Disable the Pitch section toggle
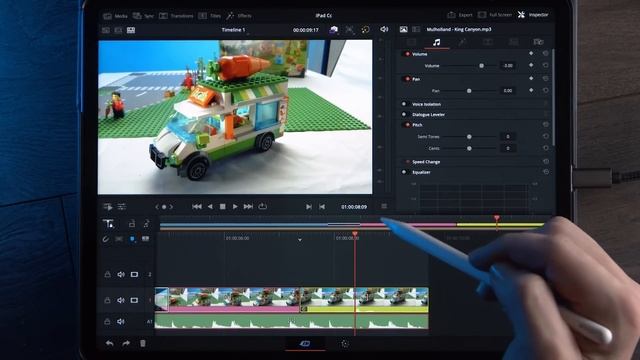 (x=407, y=125)
